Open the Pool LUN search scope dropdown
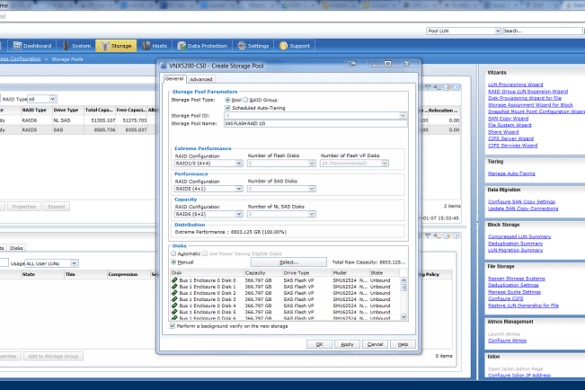This screenshot has width=585, height=390. 498,31
